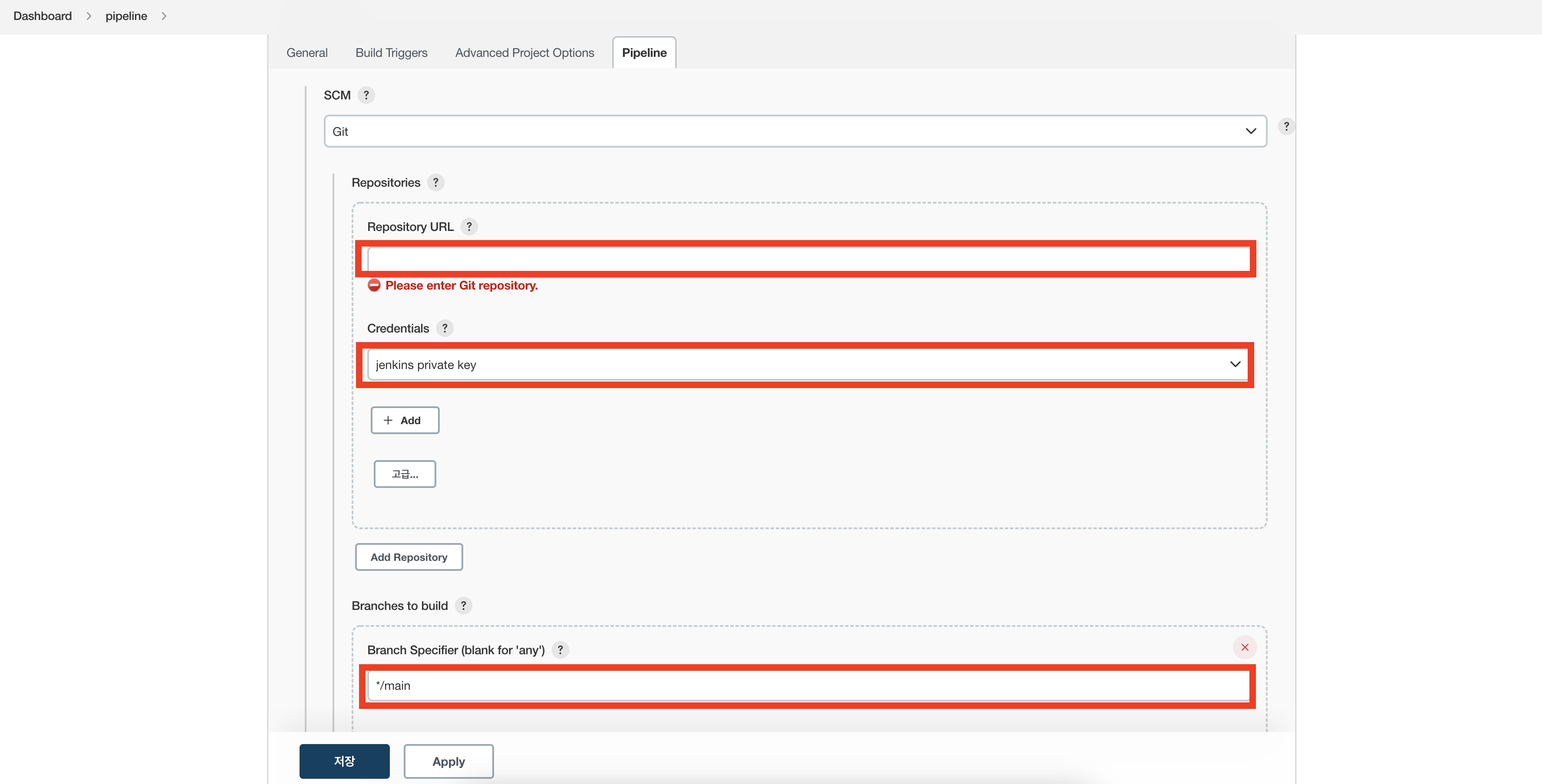Expand advanced options with 고급 button

click(405, 474)
